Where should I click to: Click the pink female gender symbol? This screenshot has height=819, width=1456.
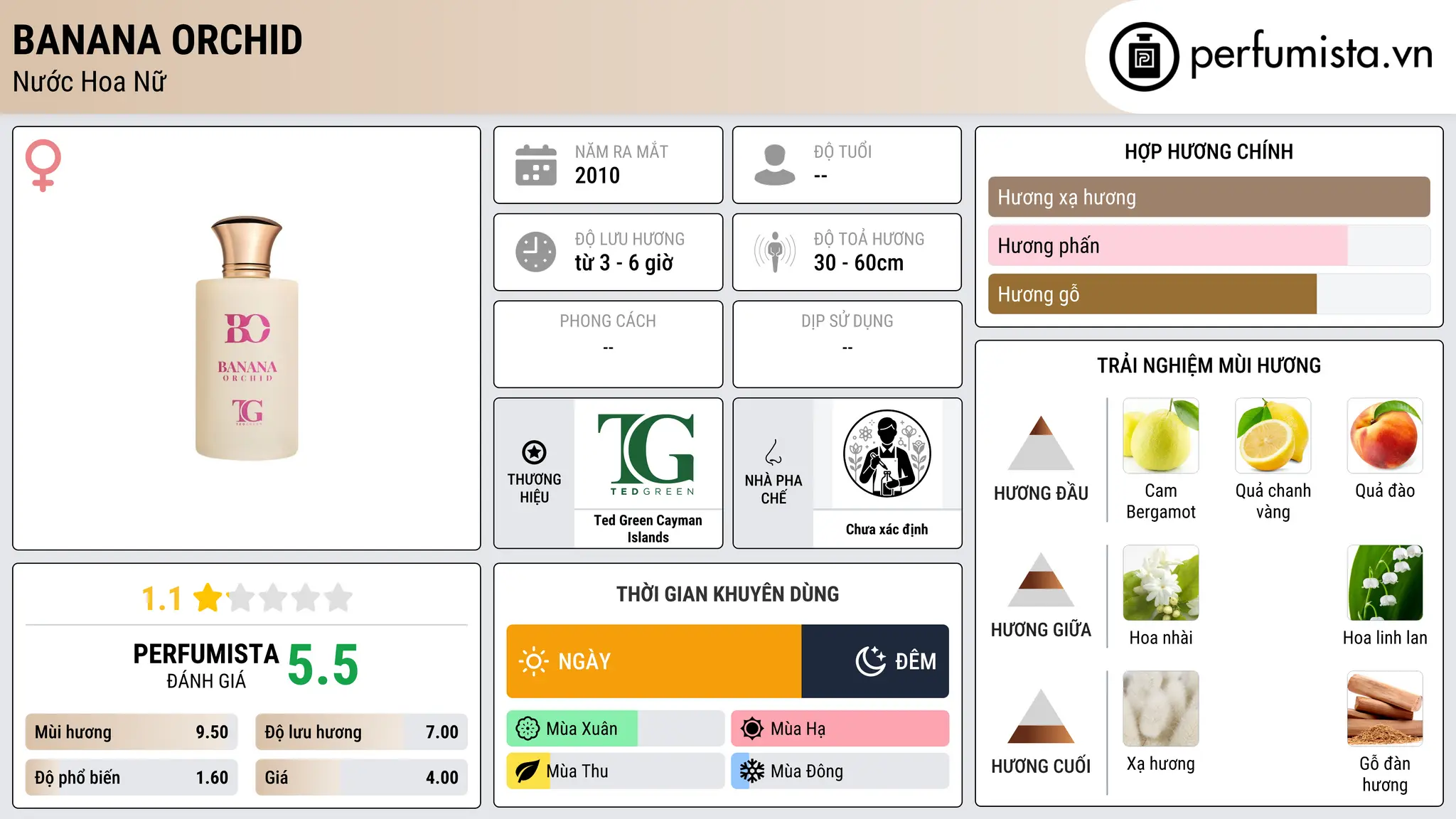point(43,166)
